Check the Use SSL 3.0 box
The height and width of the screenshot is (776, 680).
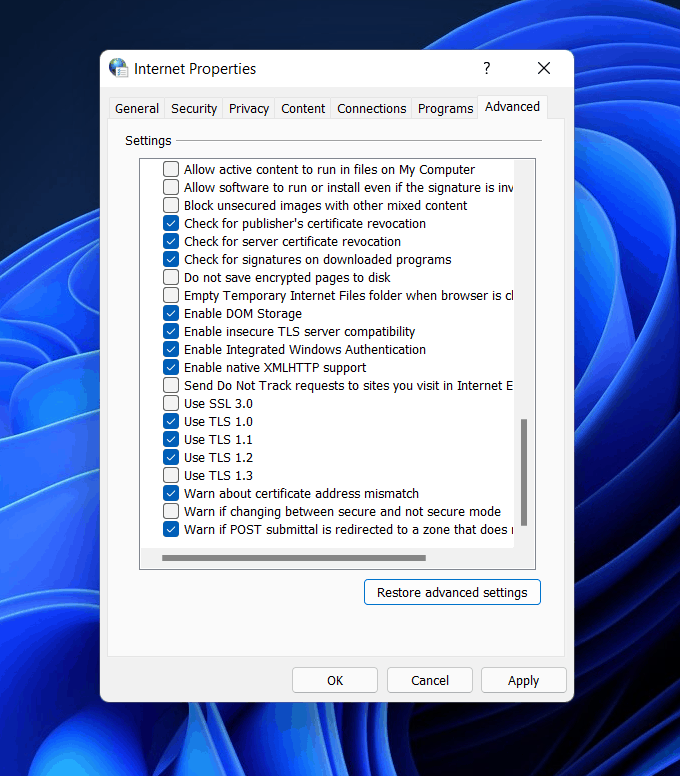171,403
